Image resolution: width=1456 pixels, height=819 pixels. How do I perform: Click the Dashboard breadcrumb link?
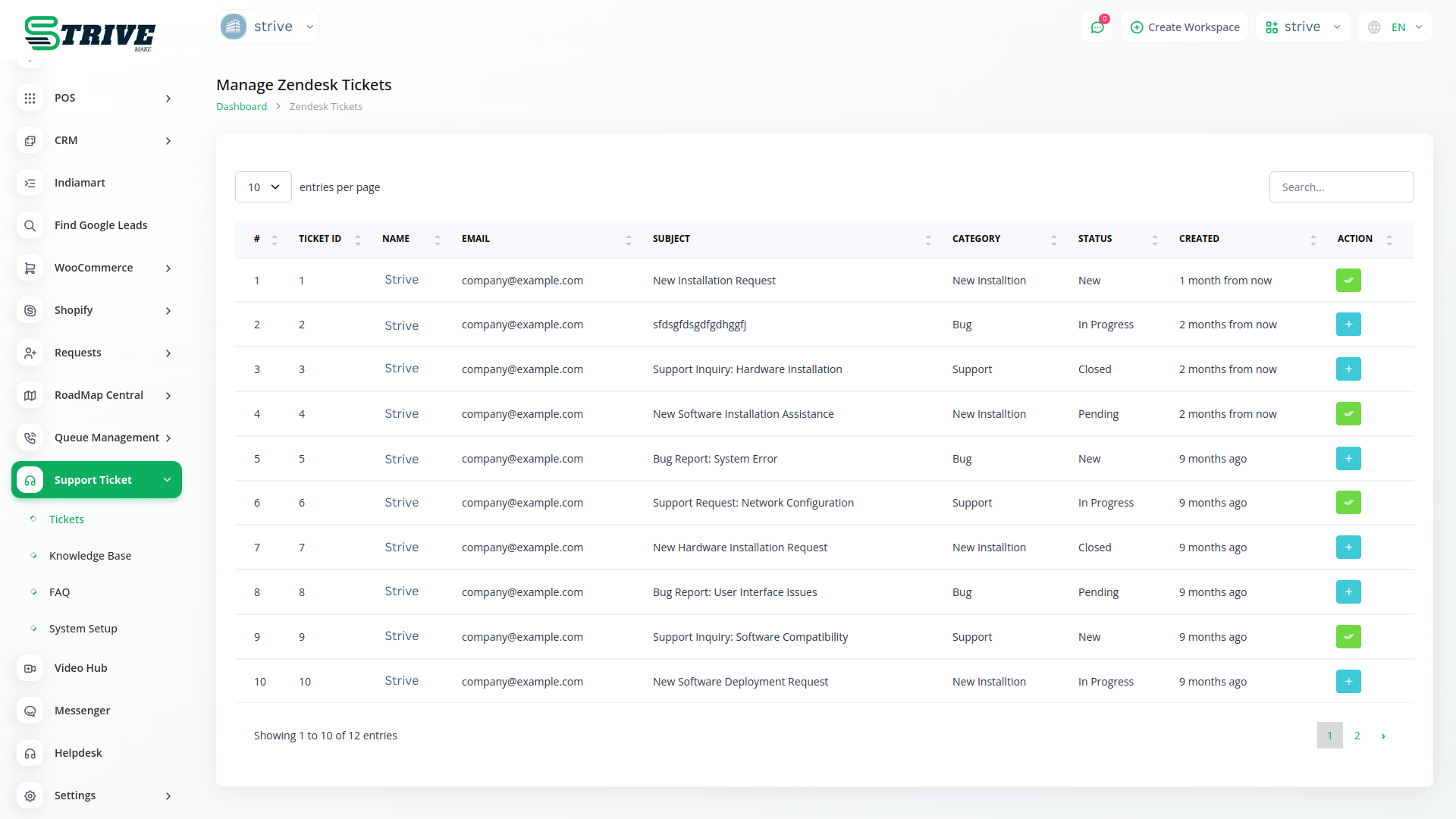(x=241, y=106)
